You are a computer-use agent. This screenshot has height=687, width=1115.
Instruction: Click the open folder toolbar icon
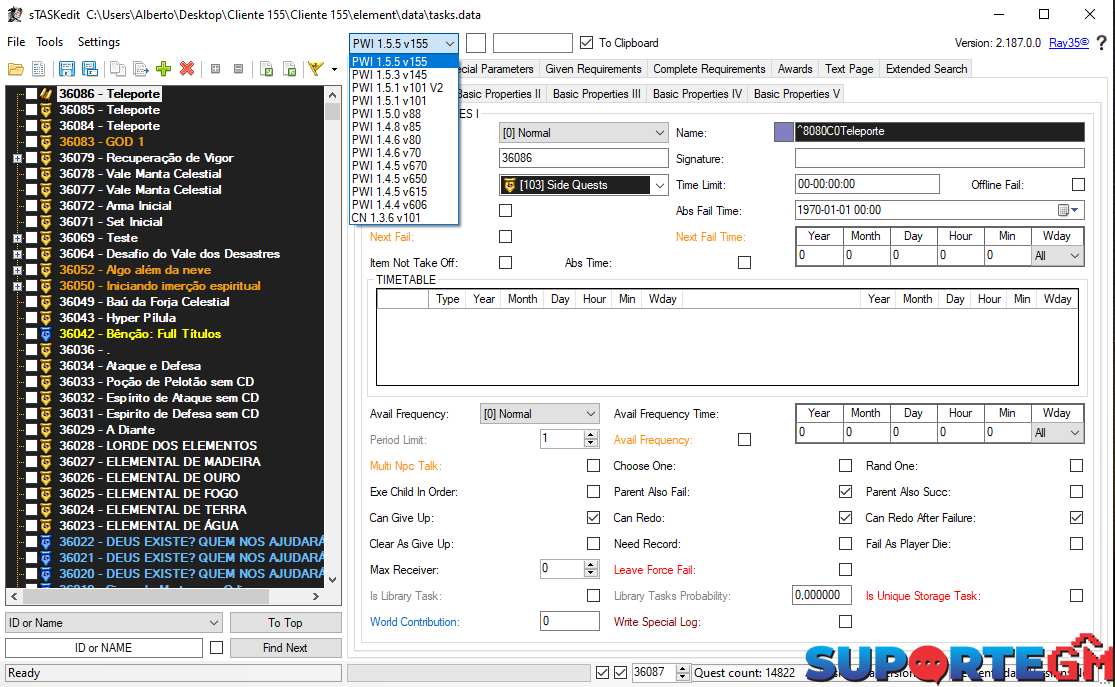coord(16,69)
